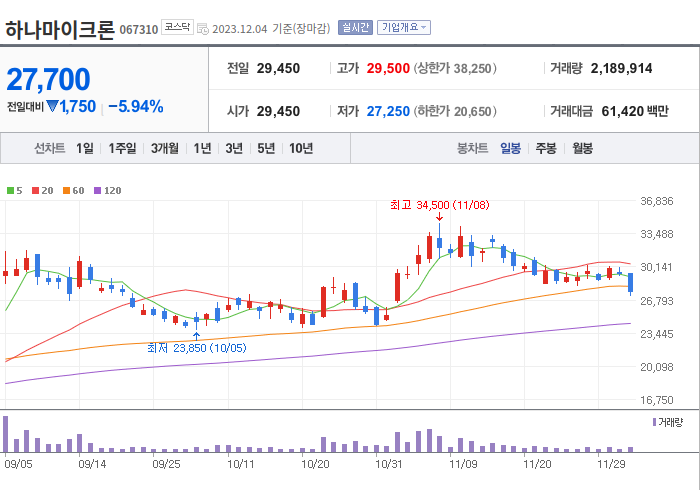
Task: Click the 16,750 price axis label
Action: pyautogui.click(x=657, y=400)
